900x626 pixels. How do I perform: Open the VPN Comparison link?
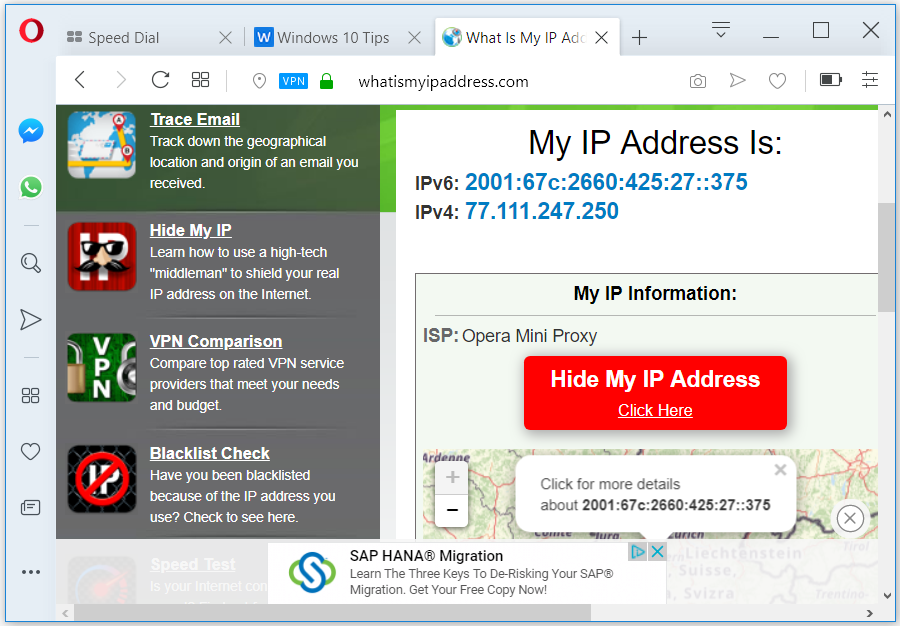coord(216,341)
